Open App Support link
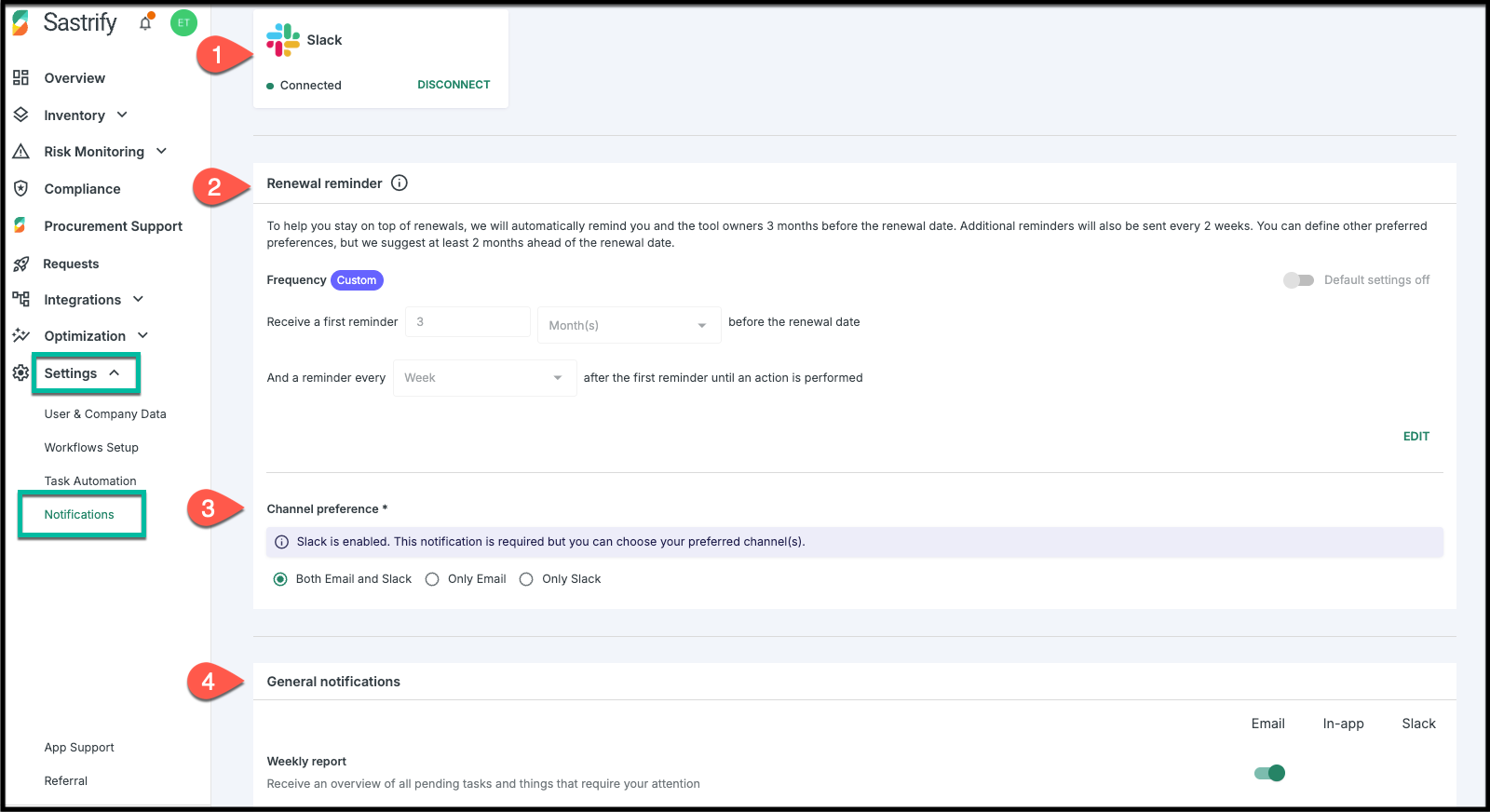This screenshot has height=812, width=1490. pos(79,748)
